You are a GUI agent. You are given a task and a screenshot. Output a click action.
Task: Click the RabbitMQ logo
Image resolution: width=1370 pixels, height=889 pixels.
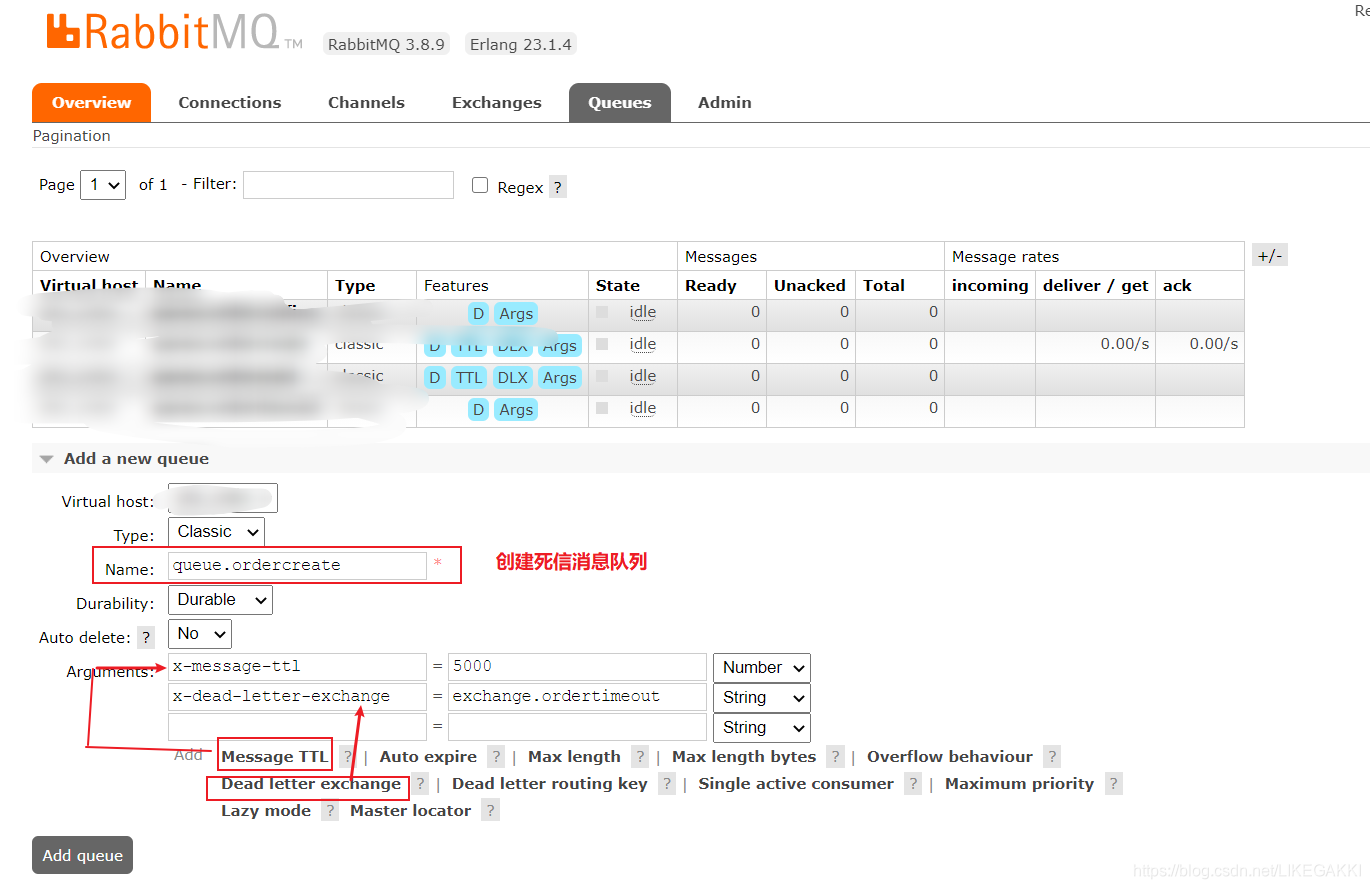[174, 32]
